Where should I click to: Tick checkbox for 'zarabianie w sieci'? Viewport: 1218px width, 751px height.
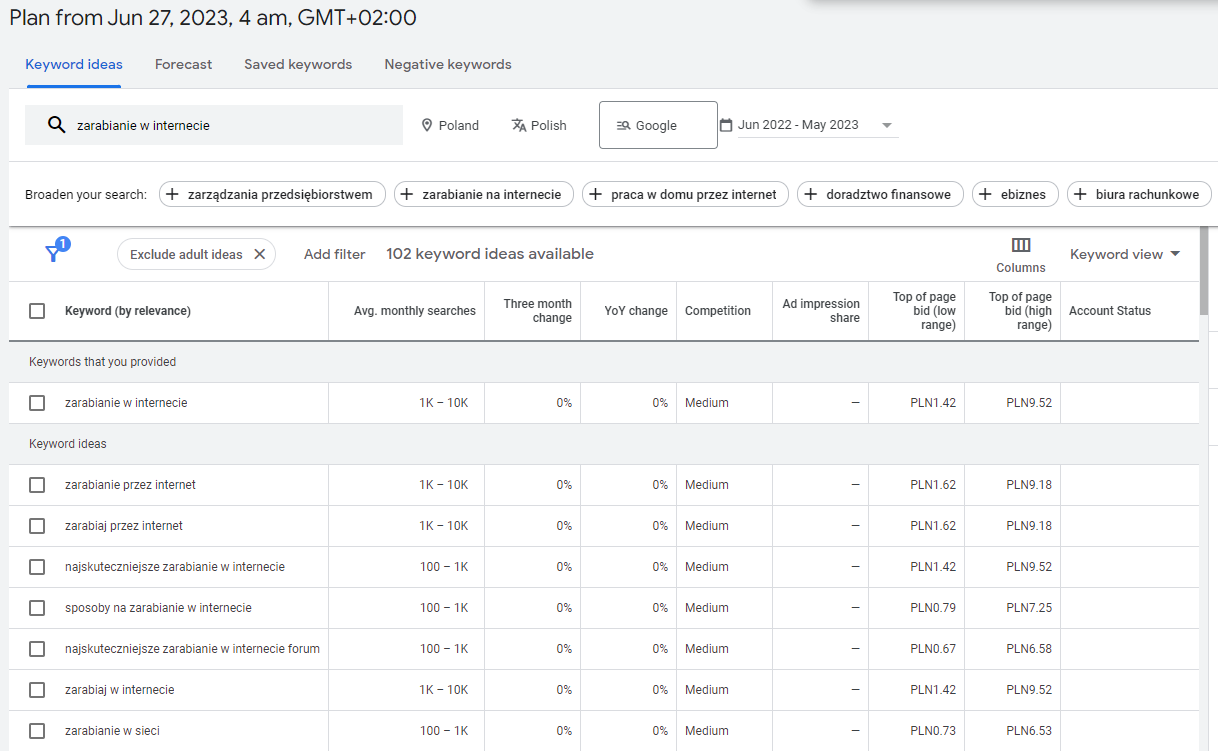click(37, 731)
